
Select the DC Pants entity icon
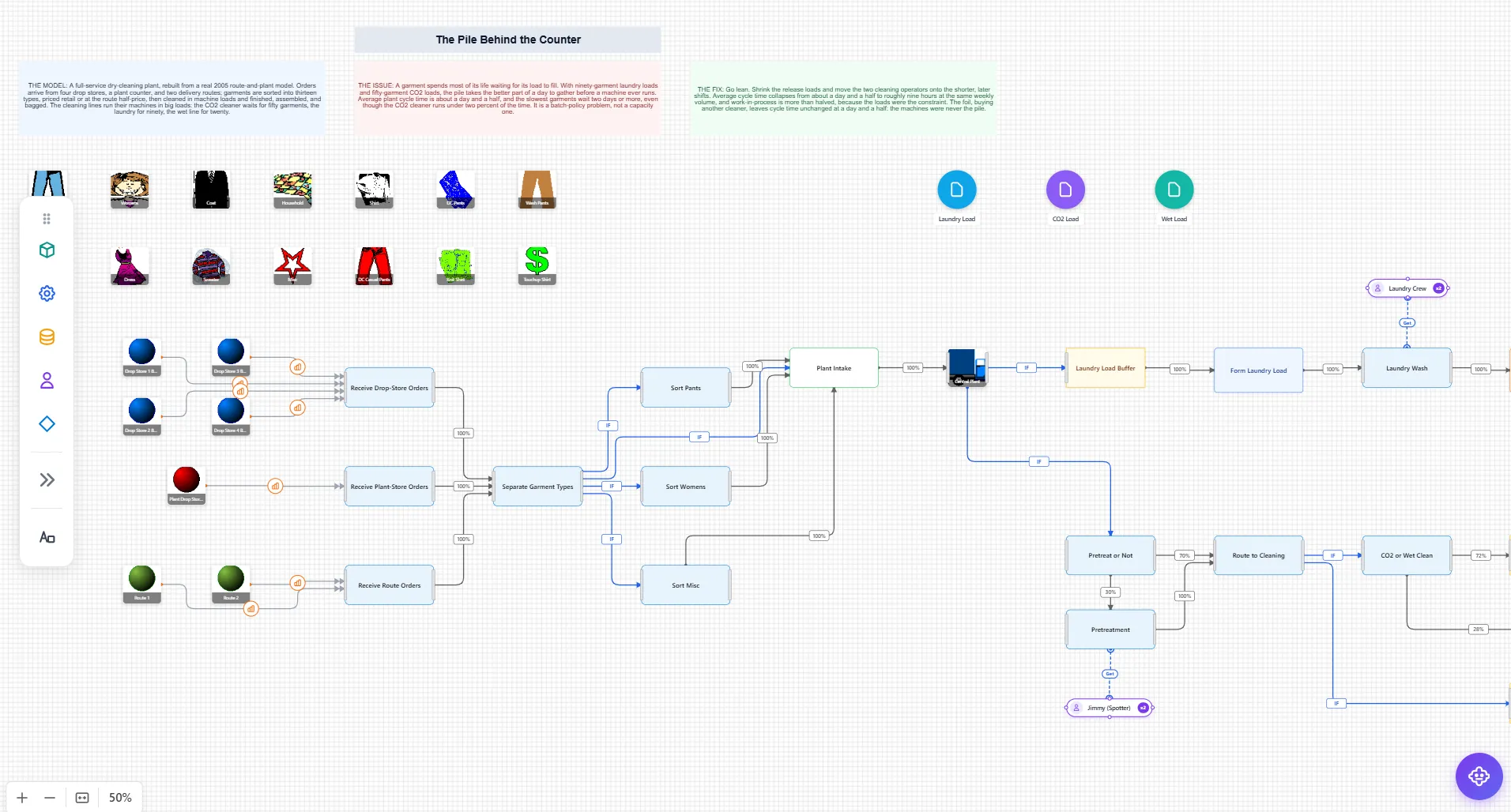pyautogui.click(x=455, y=190)
